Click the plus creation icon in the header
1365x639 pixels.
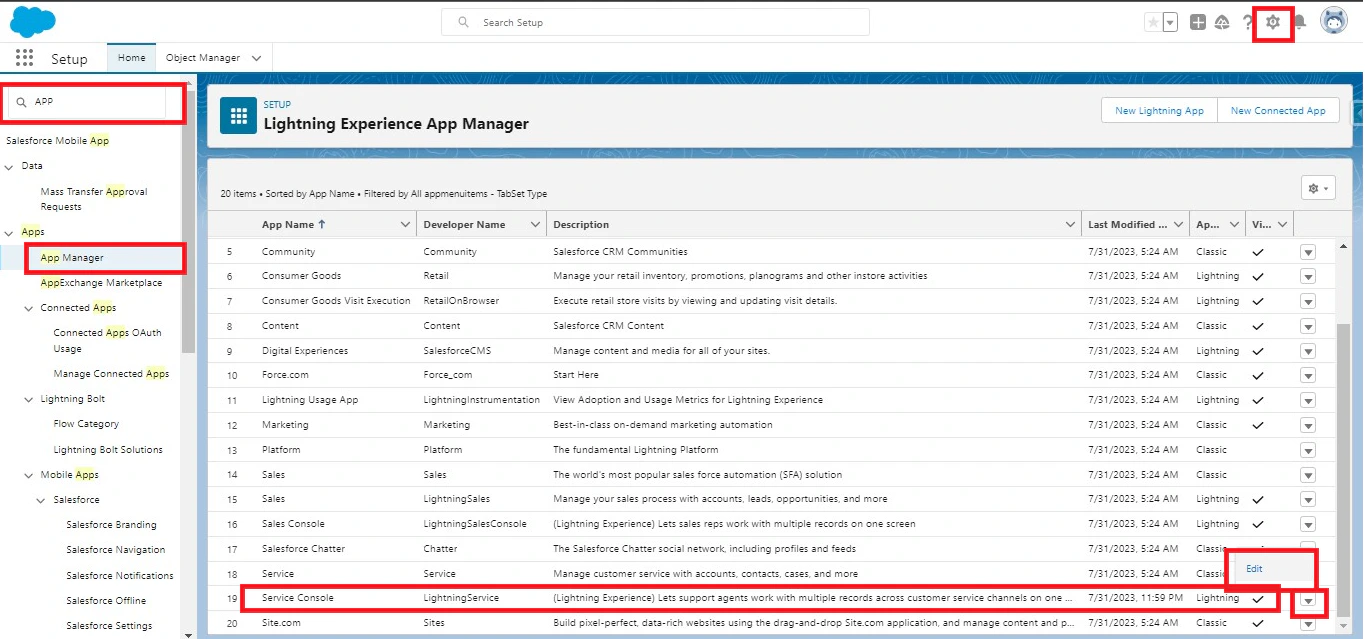1197,21
